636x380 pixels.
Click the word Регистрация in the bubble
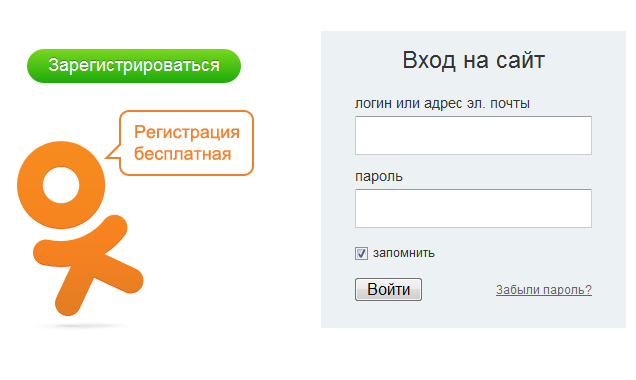coord(187,132)
